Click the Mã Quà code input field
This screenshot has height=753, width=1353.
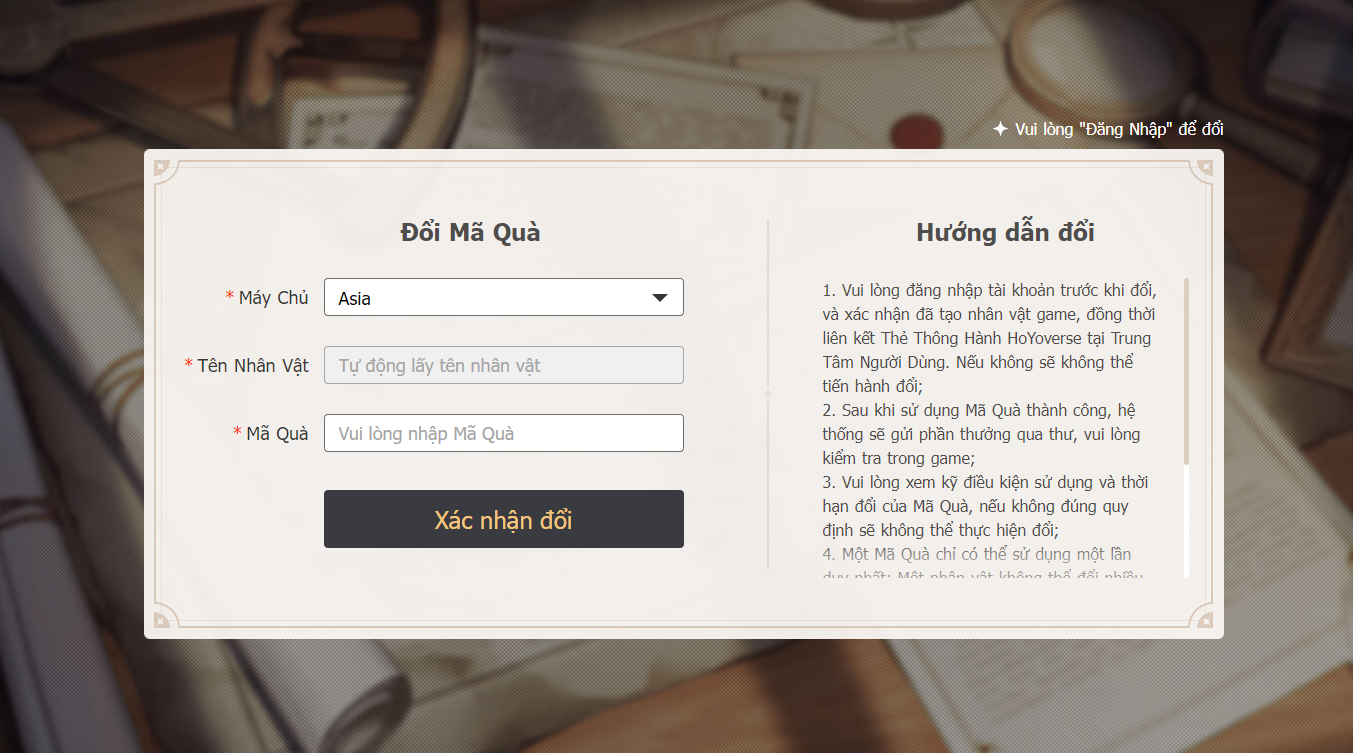point(503,433)
